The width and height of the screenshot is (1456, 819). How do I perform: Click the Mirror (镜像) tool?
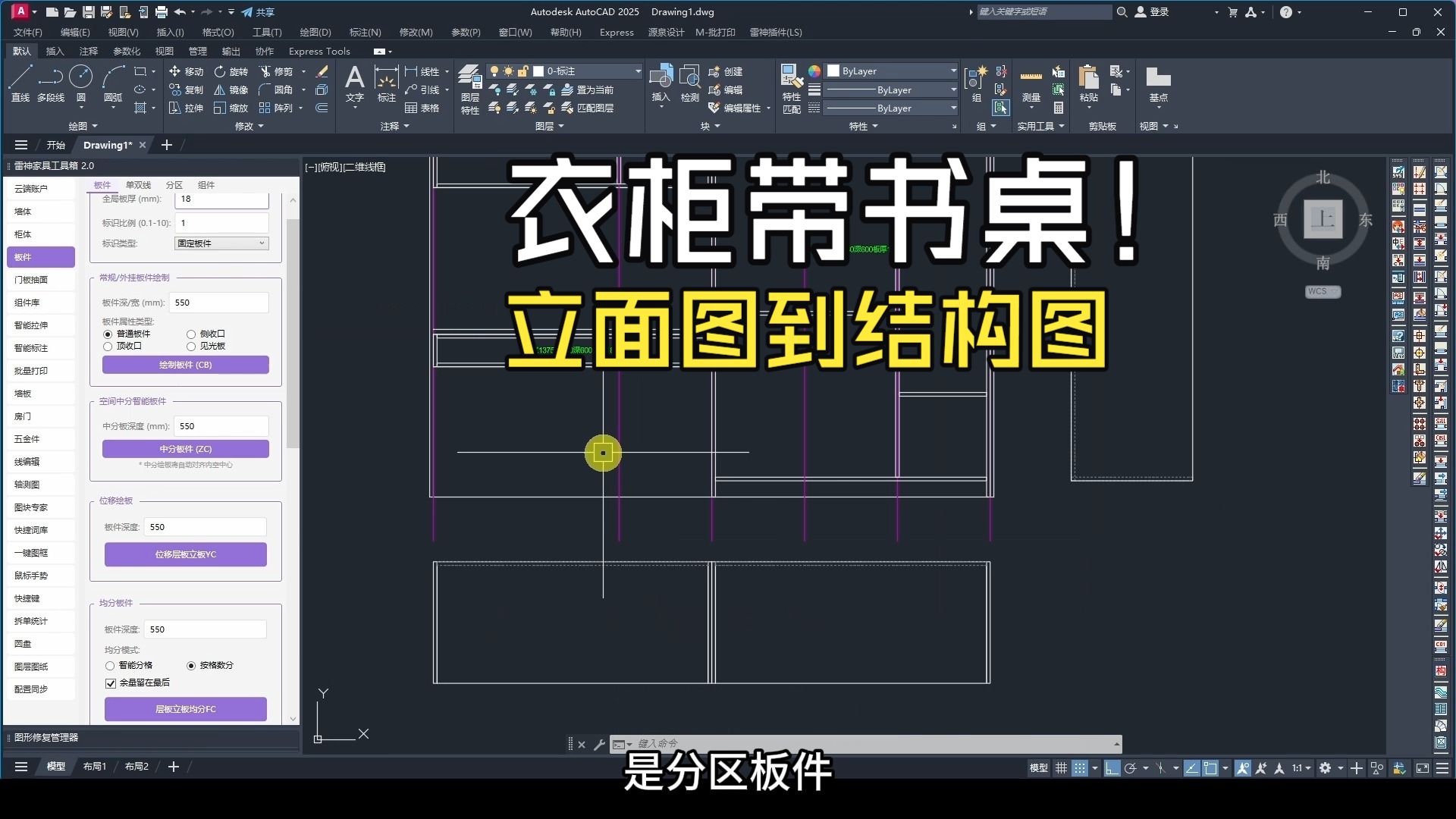click(231, 89)
